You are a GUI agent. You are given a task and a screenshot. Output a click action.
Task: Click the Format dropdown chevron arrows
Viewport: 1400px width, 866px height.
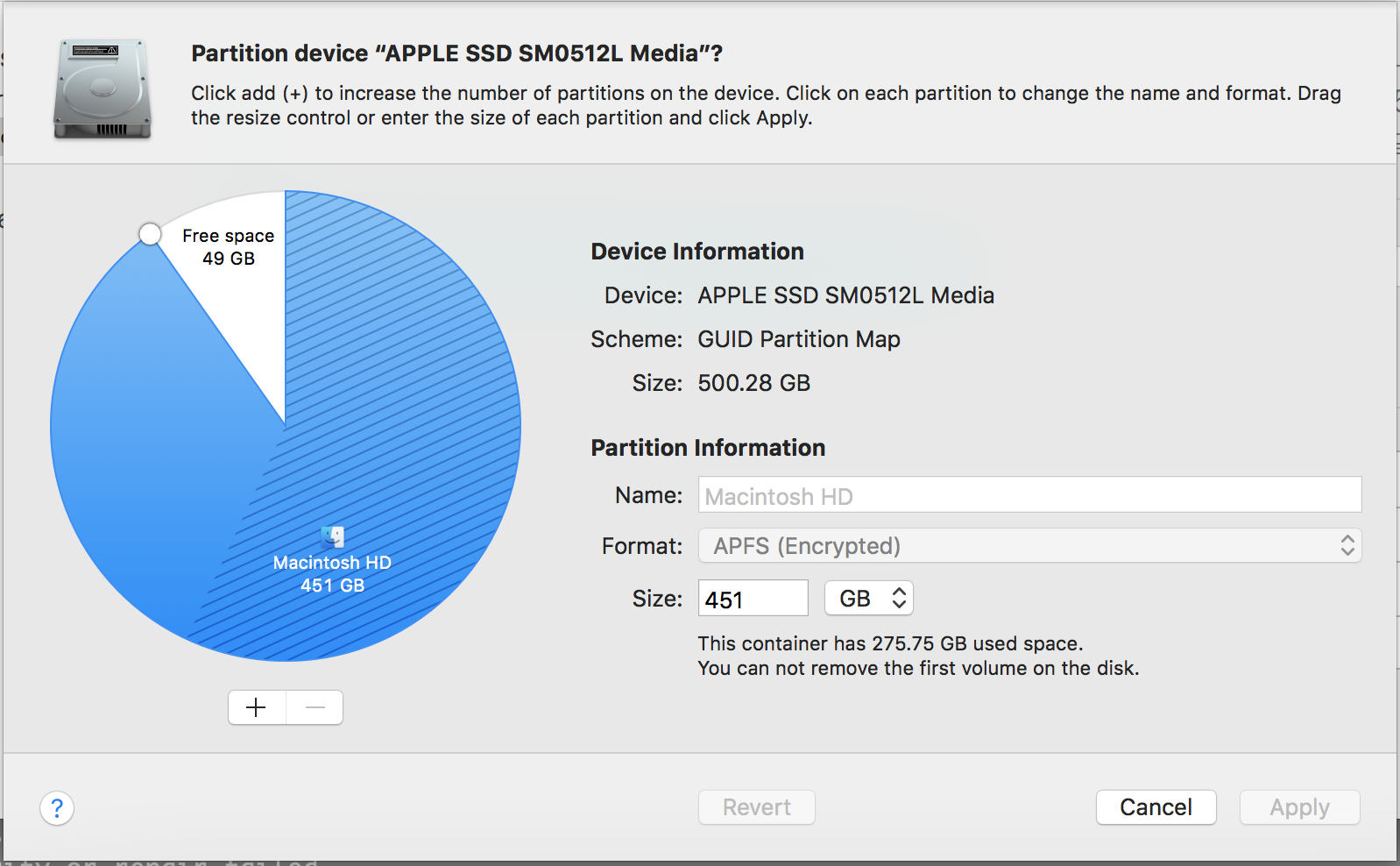click(1347, 546)
